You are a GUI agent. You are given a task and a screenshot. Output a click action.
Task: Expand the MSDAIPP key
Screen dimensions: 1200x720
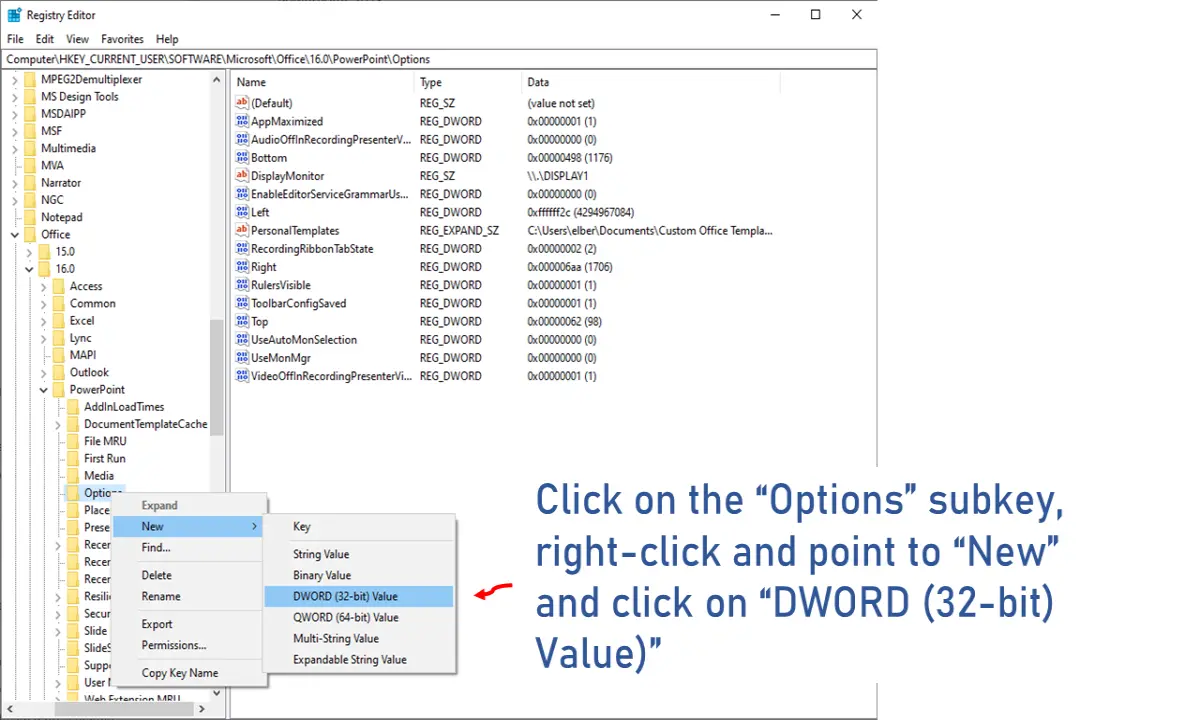click(15, 114)
